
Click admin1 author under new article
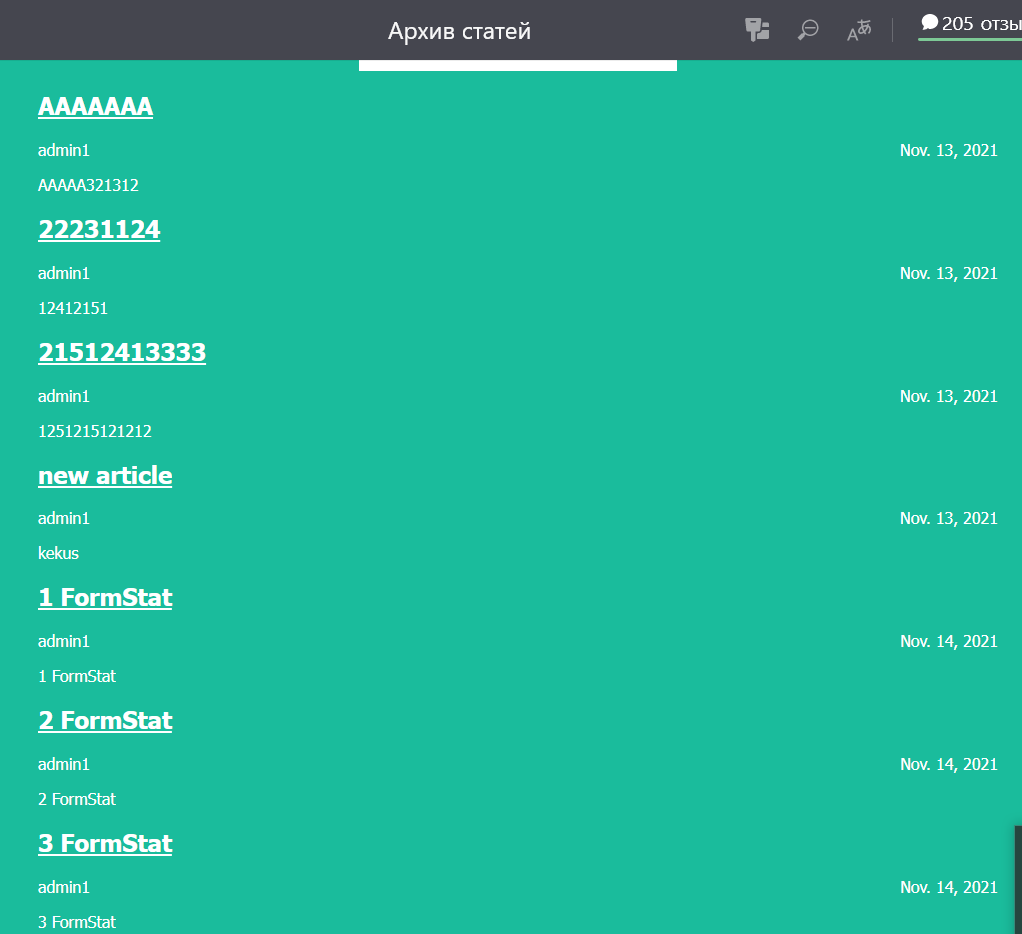pos(63,519)
